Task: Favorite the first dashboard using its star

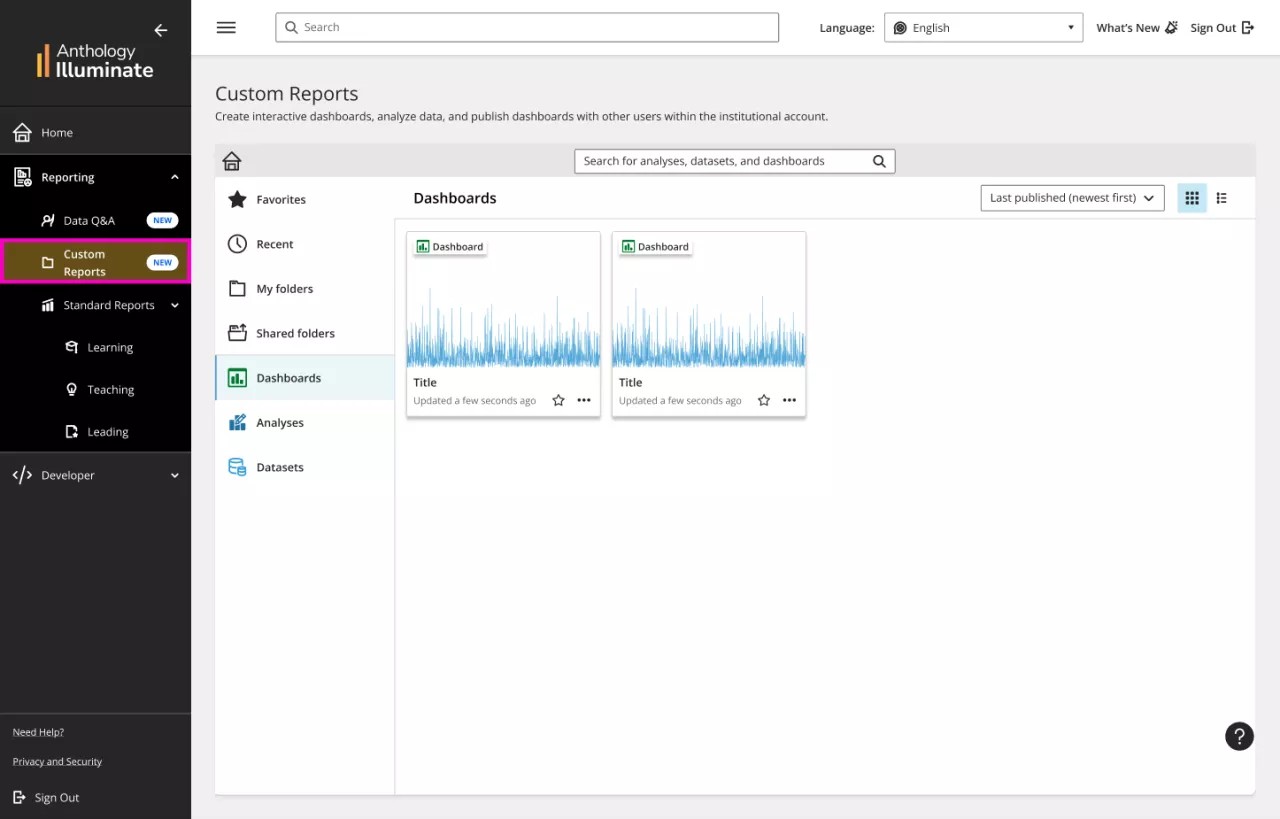Action: [558, 400]
